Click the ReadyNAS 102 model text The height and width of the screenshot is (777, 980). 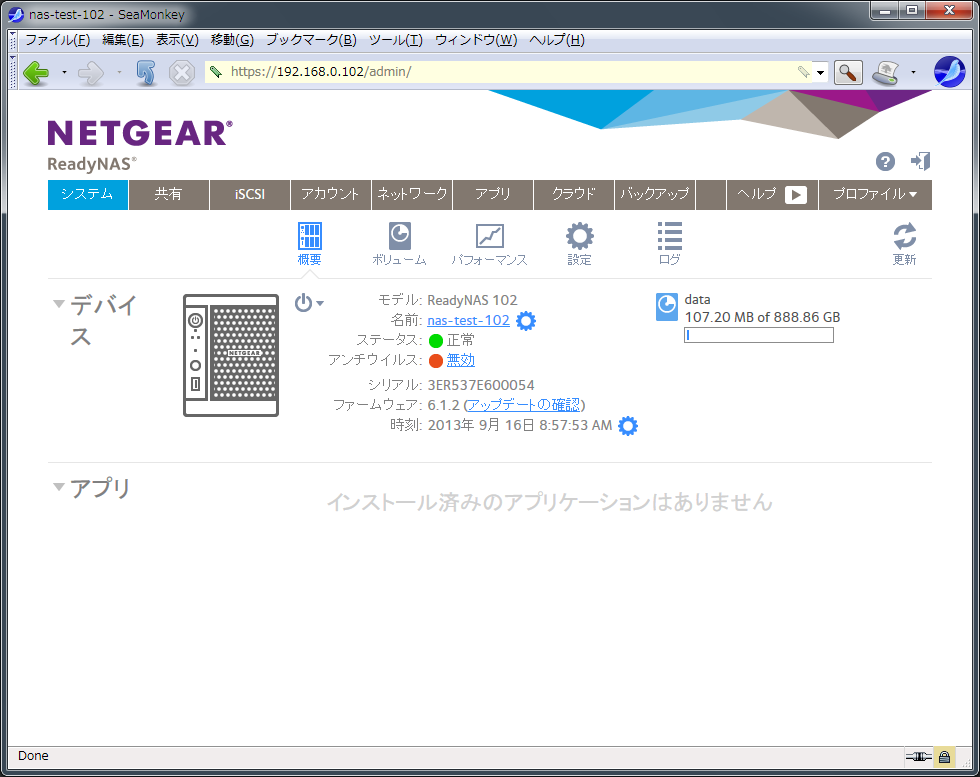pos(472,301)
